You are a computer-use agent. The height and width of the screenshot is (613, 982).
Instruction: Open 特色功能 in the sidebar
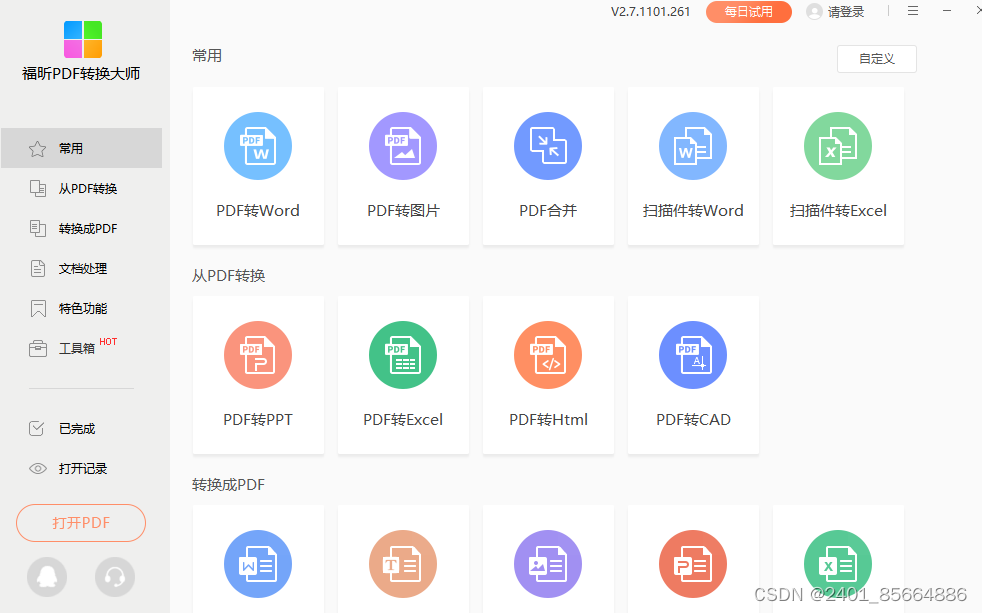81,309
